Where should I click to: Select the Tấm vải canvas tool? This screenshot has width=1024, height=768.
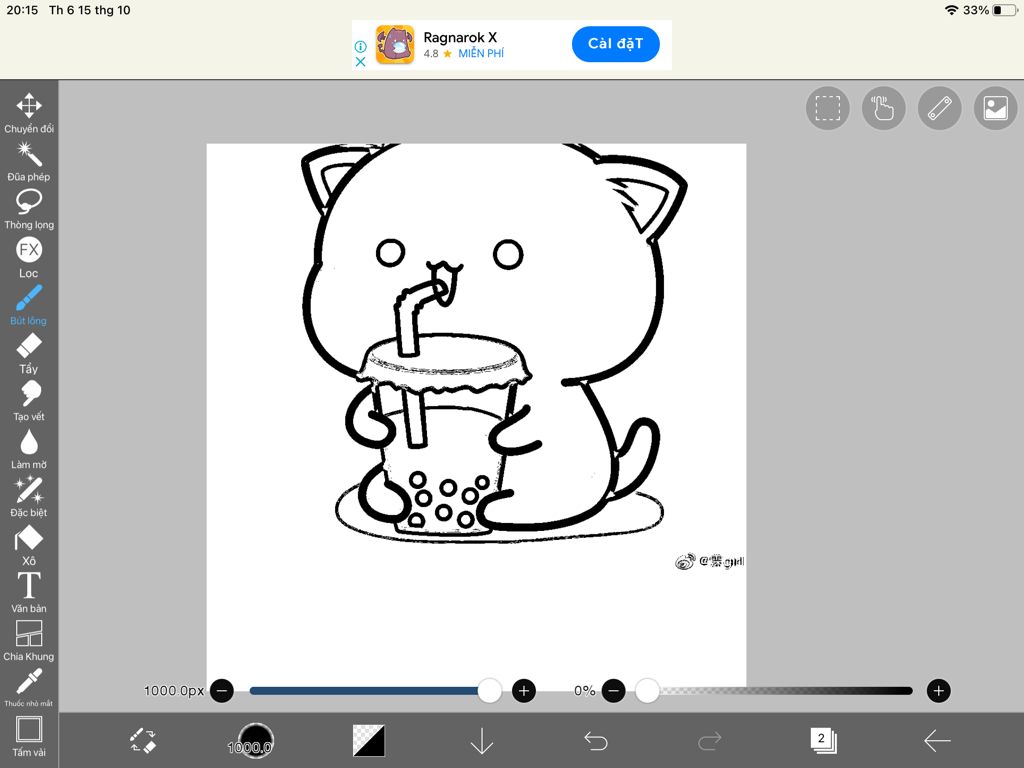[x=29, y=737]
